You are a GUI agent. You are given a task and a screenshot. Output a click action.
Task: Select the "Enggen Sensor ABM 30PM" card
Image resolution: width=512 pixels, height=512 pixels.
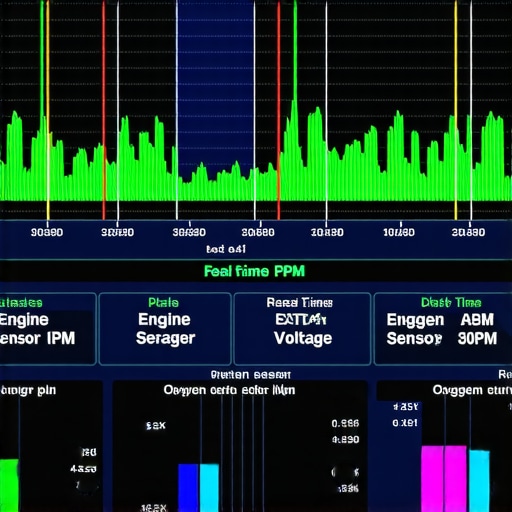tap(443, 329)
